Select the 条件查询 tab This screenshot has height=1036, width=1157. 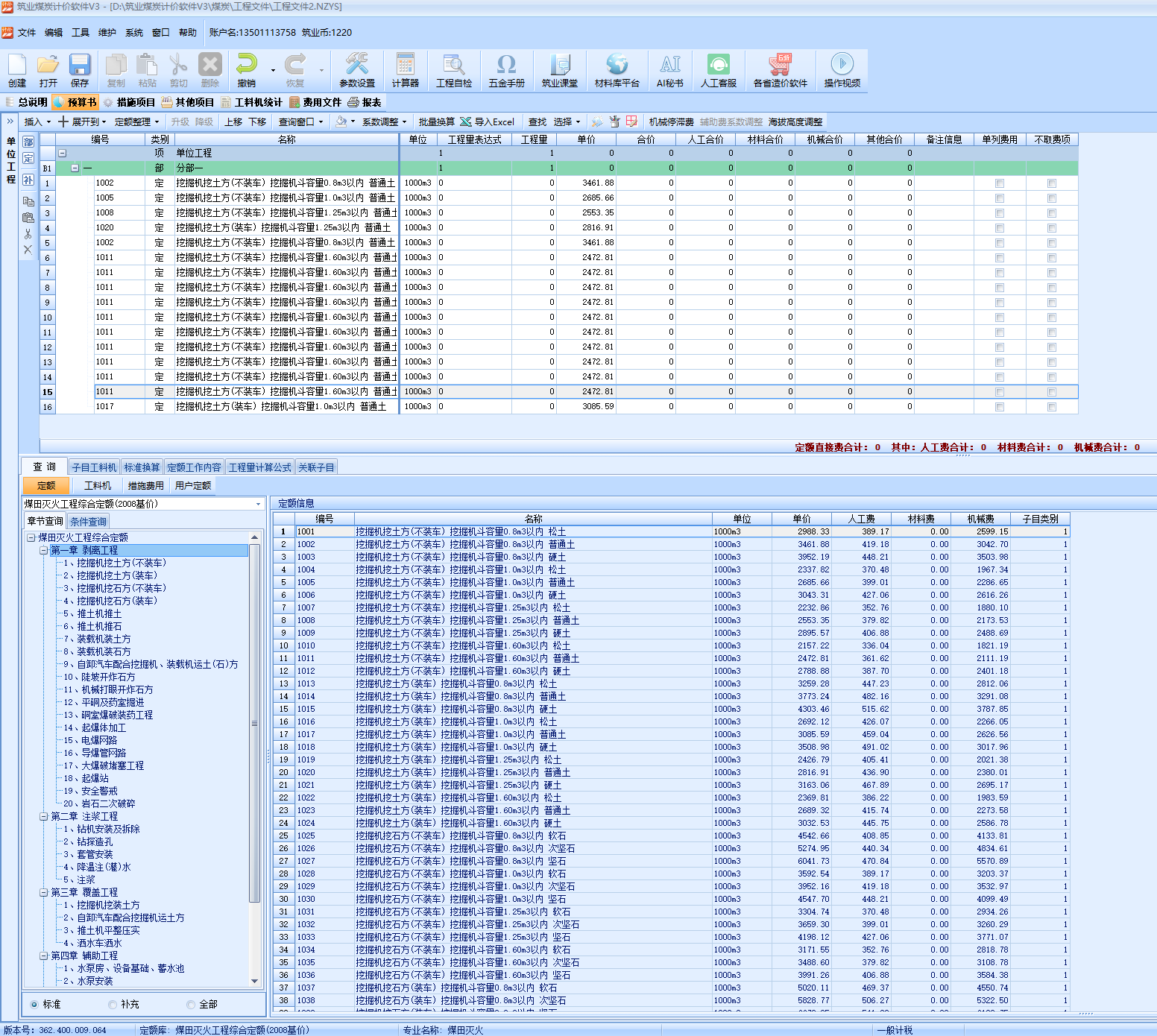[89, 521]
